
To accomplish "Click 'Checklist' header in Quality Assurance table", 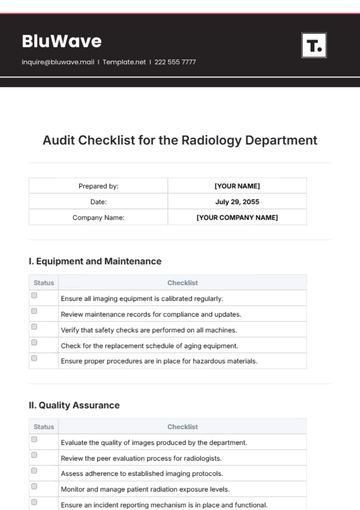I will 183,427.
